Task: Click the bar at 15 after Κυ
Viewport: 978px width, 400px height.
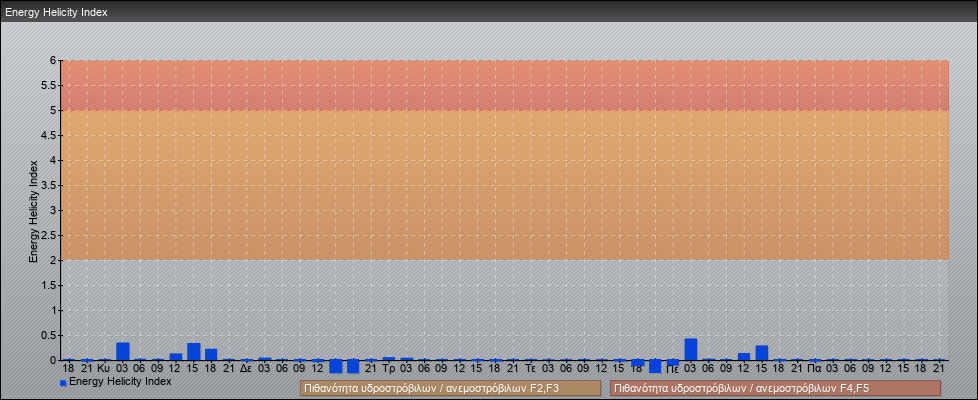Action: pos(193,352)
